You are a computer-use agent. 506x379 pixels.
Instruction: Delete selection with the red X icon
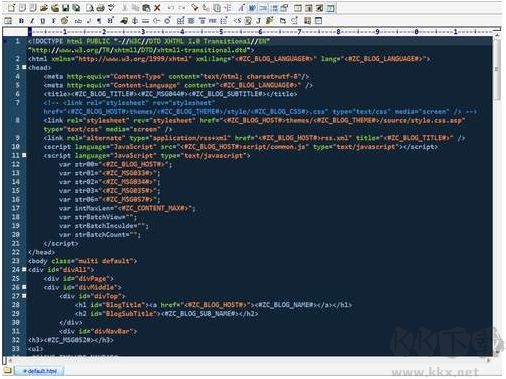[157, 7]
